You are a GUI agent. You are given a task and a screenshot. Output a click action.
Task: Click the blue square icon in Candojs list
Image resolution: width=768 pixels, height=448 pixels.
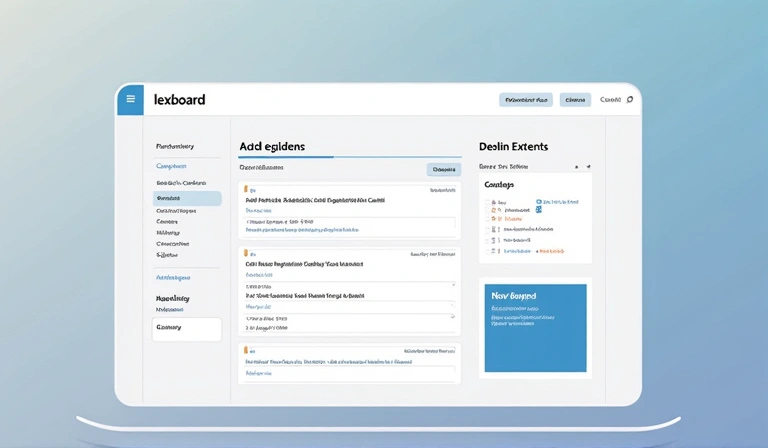539,210
